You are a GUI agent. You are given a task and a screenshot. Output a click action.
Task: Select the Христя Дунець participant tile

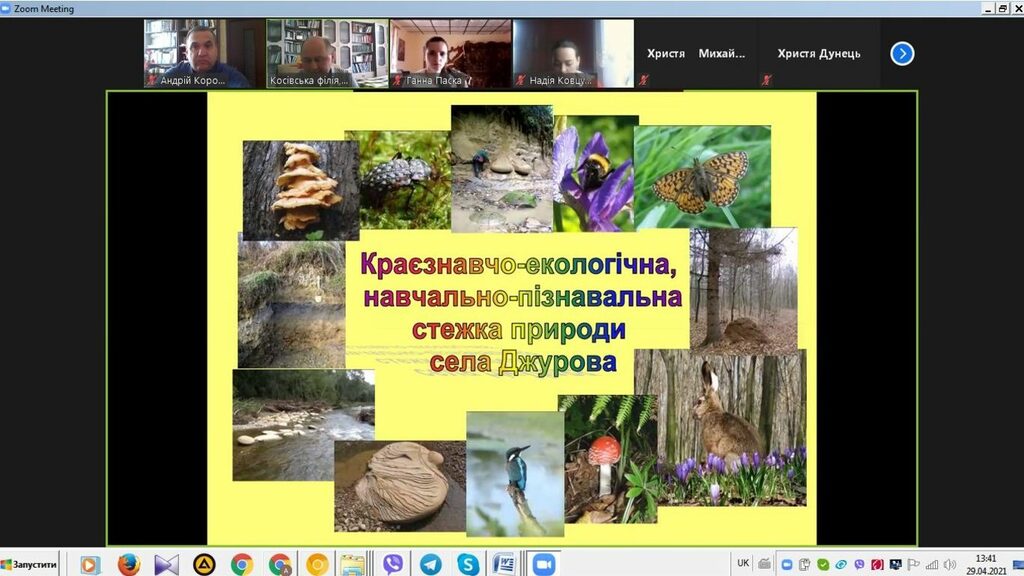(x=818, y=54)
